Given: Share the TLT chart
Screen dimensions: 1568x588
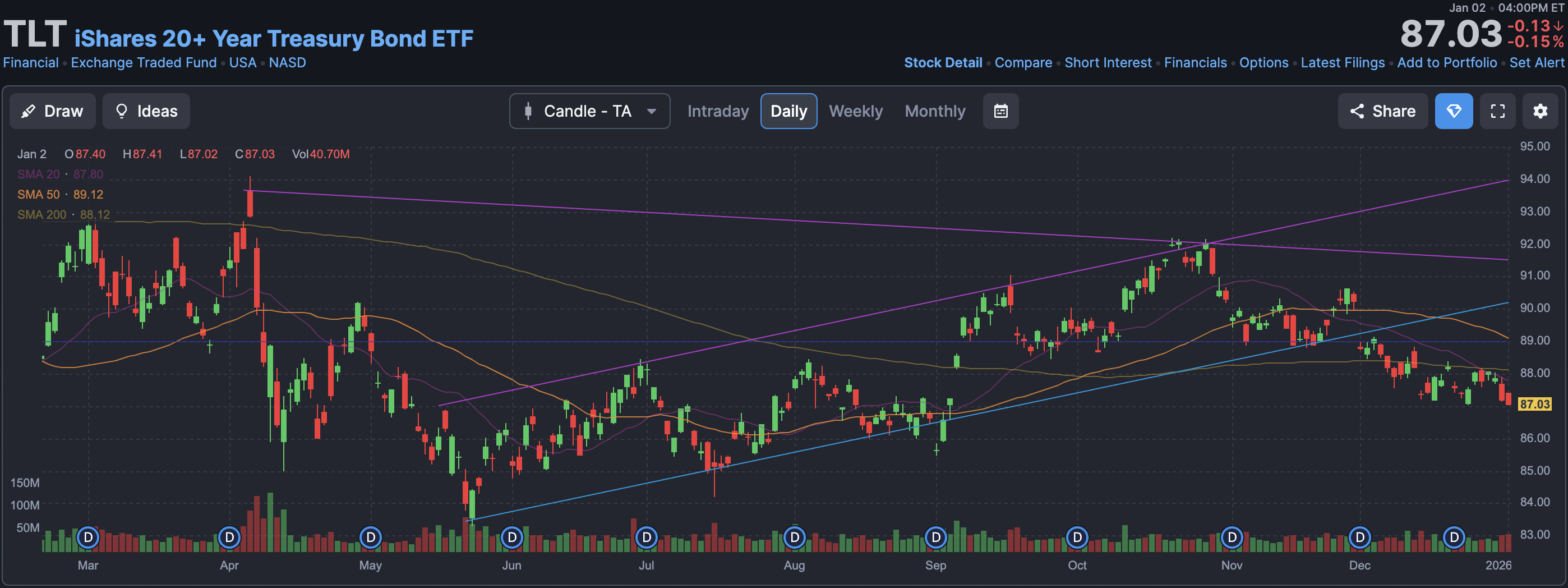Looking at the screenshot, I should click(1382, 111).
